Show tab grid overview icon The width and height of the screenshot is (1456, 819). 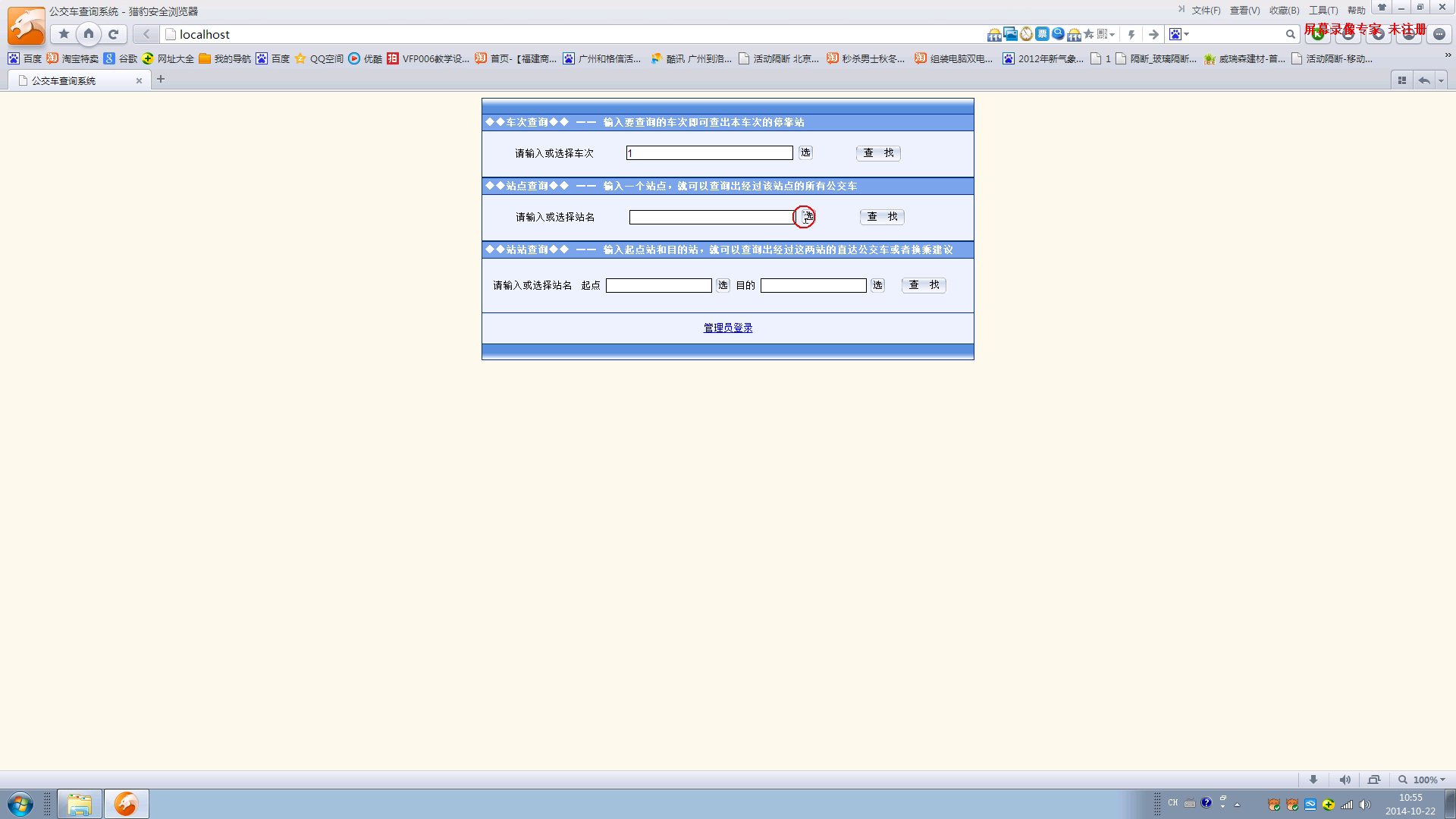1401,80
